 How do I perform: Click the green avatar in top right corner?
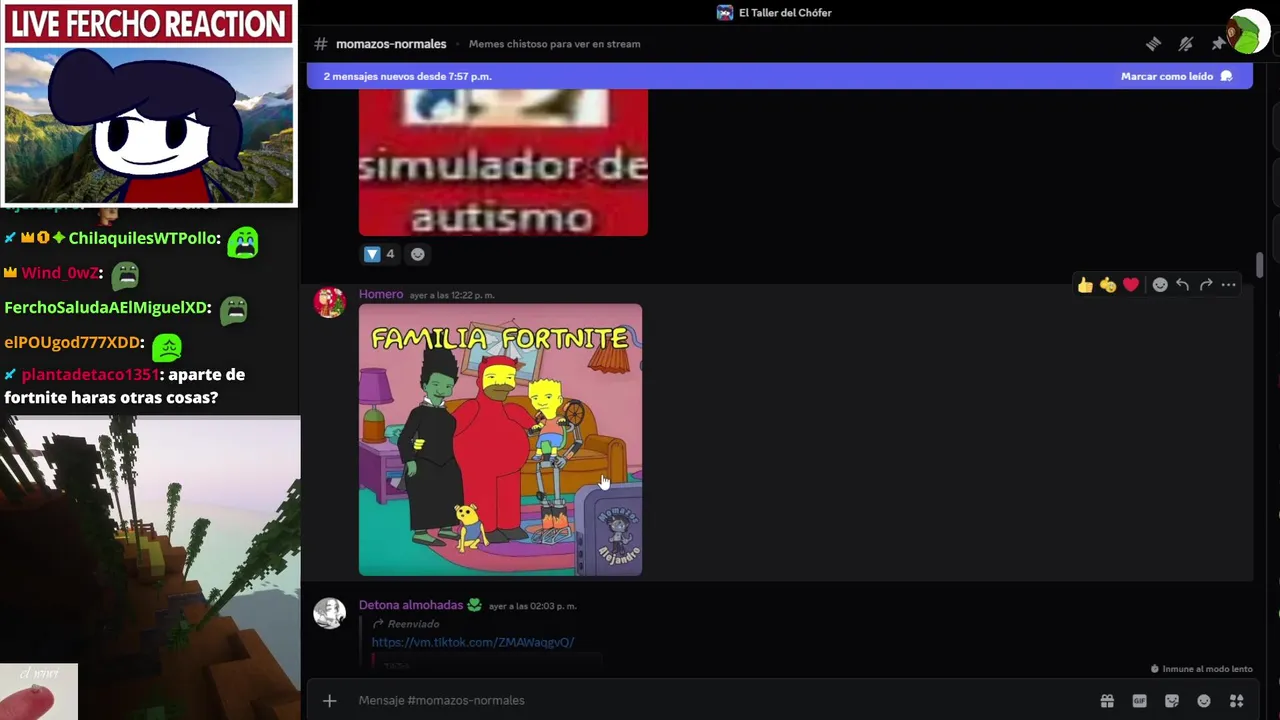tap(1249, 32)
